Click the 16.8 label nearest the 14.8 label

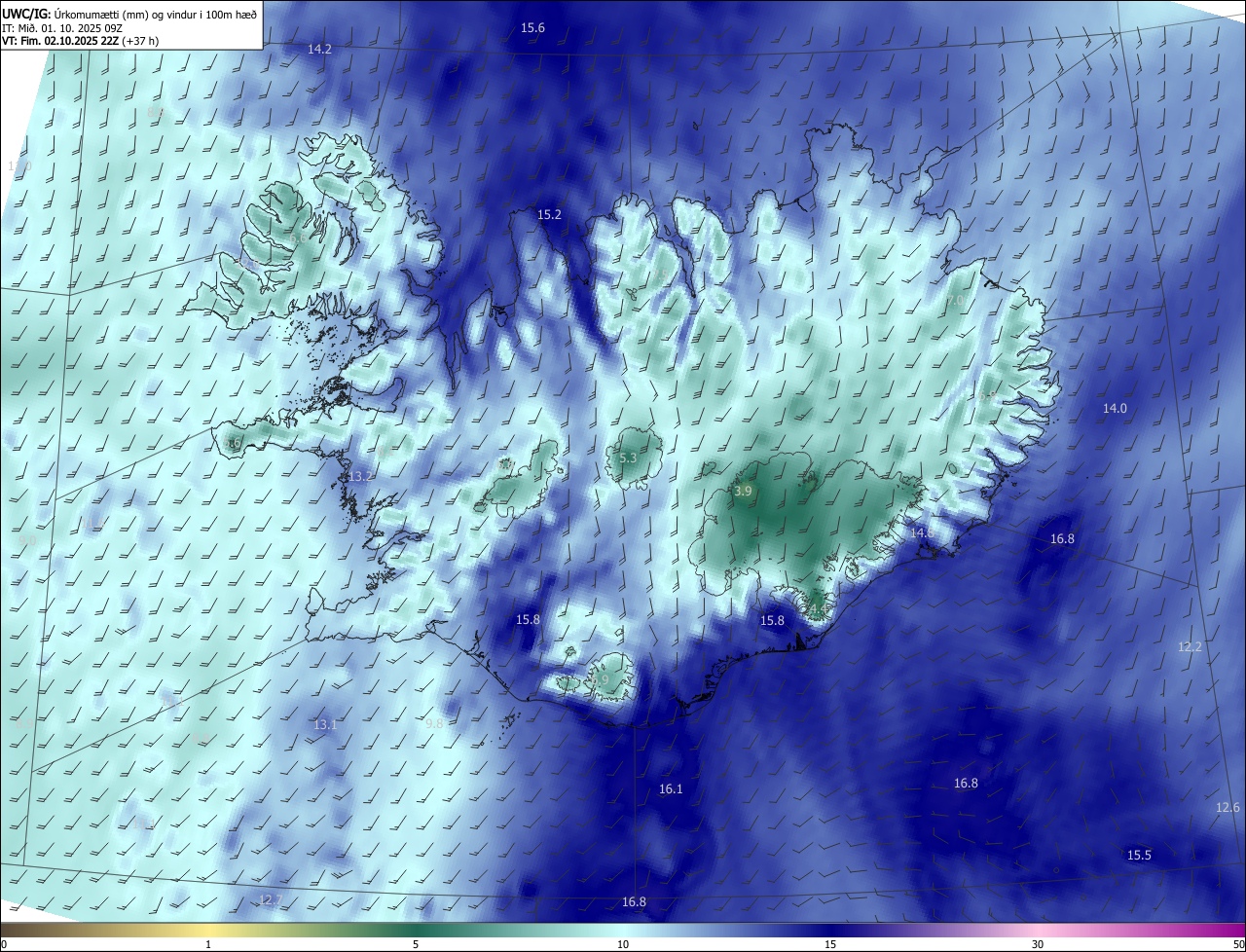(x=1062, y=538)
